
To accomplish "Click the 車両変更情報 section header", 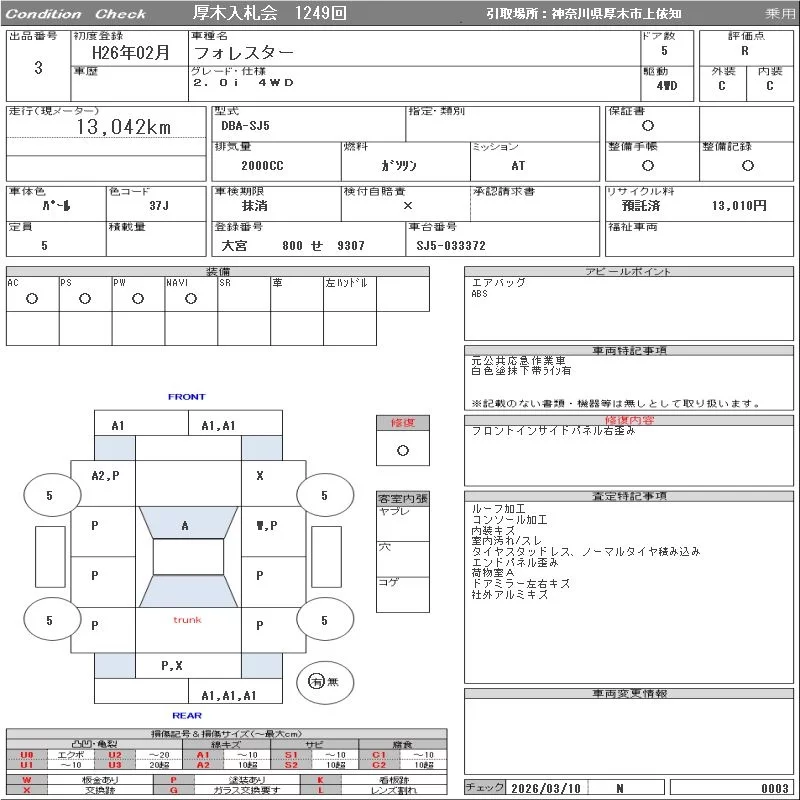I will click(630, 693).
